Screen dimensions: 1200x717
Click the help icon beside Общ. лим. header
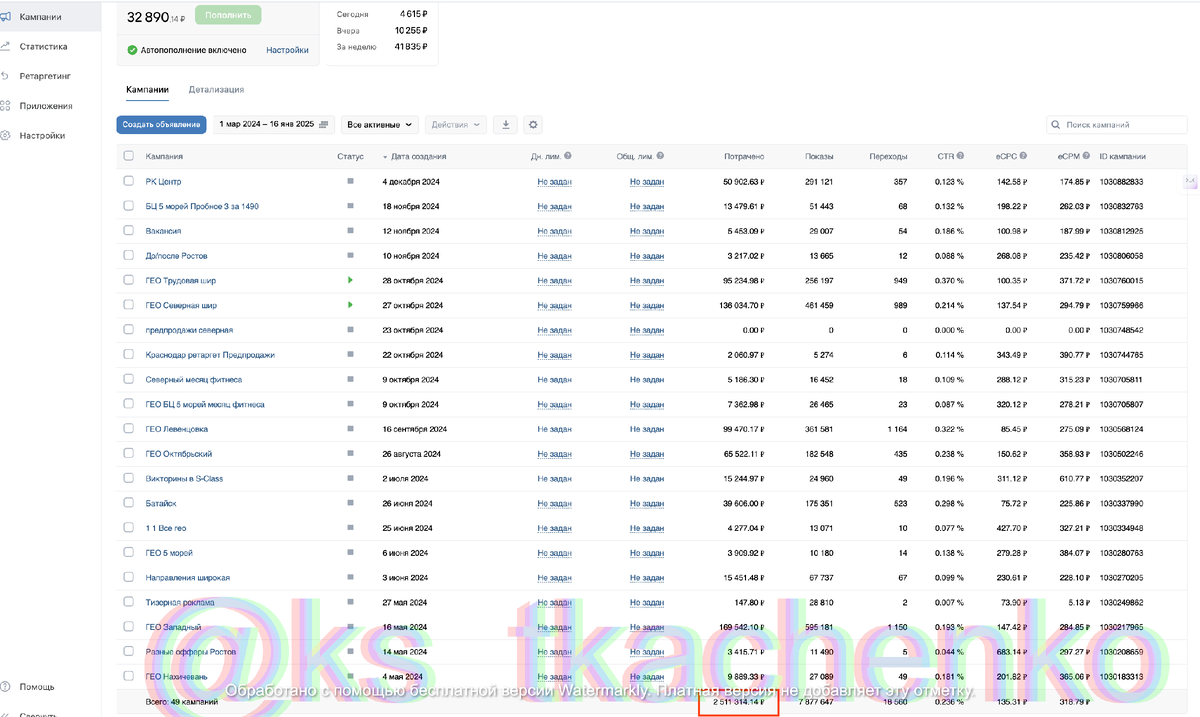(x=660, y=156)
